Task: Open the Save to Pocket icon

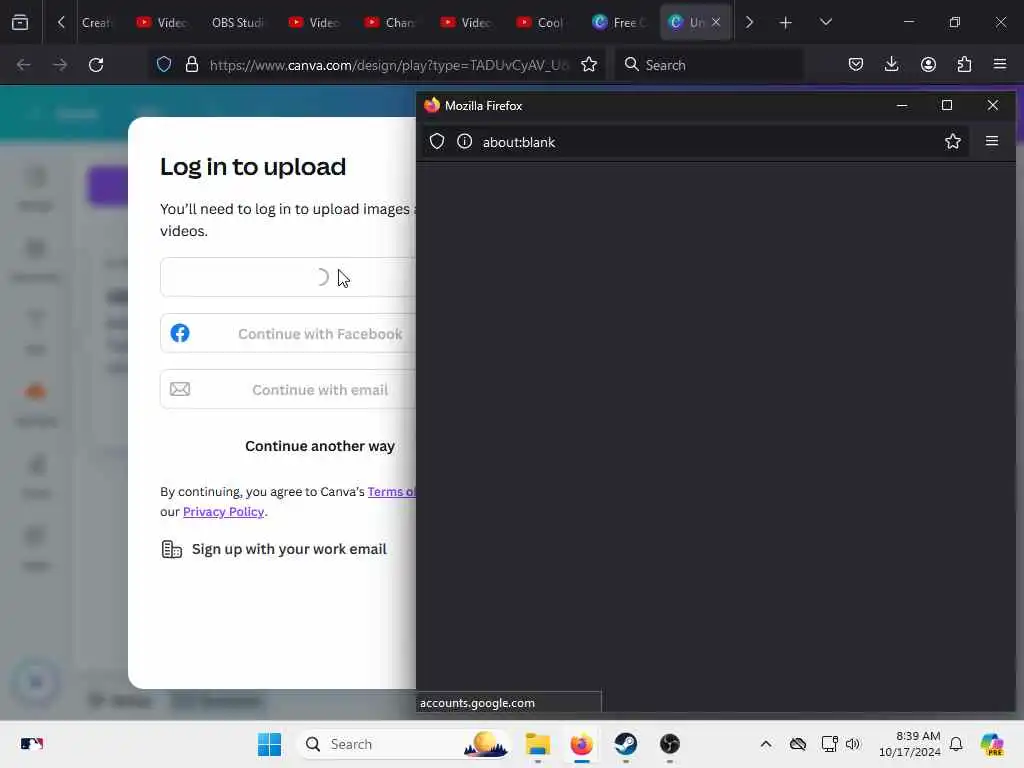Action: pyautogui.click(x=856, y=64)
